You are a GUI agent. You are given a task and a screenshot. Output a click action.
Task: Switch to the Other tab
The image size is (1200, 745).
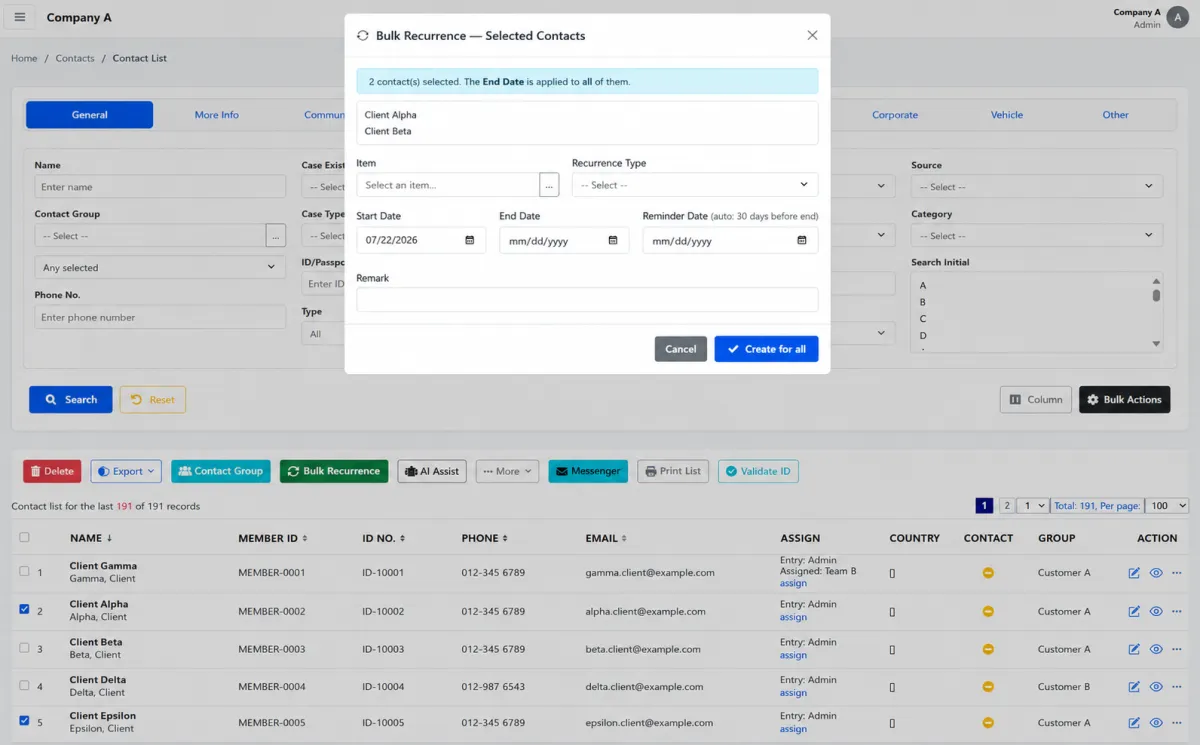[x=1116, y=115]
